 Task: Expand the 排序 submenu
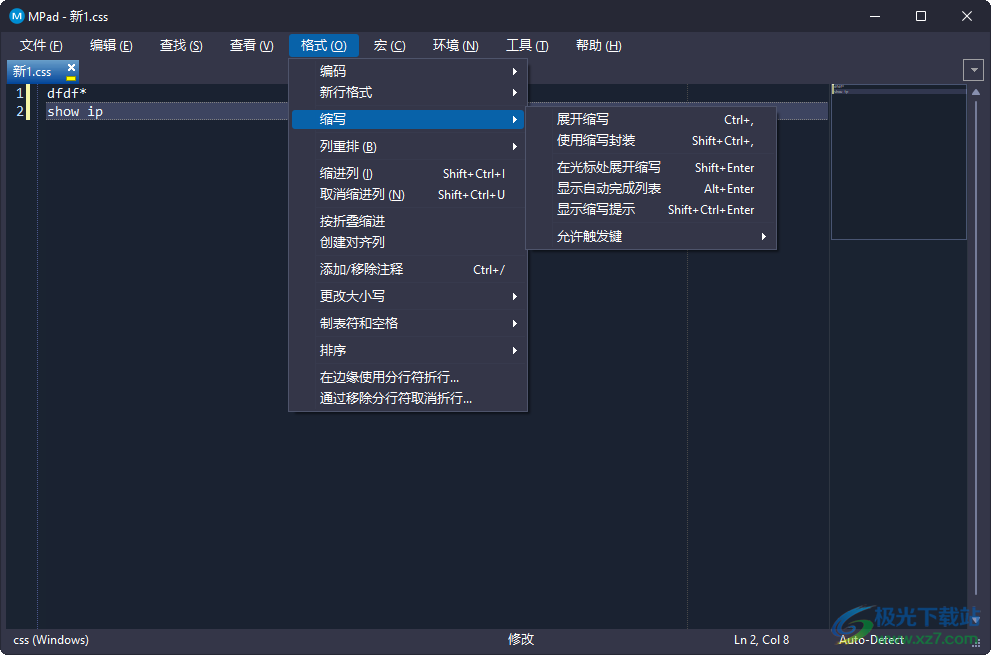(408, 350)
